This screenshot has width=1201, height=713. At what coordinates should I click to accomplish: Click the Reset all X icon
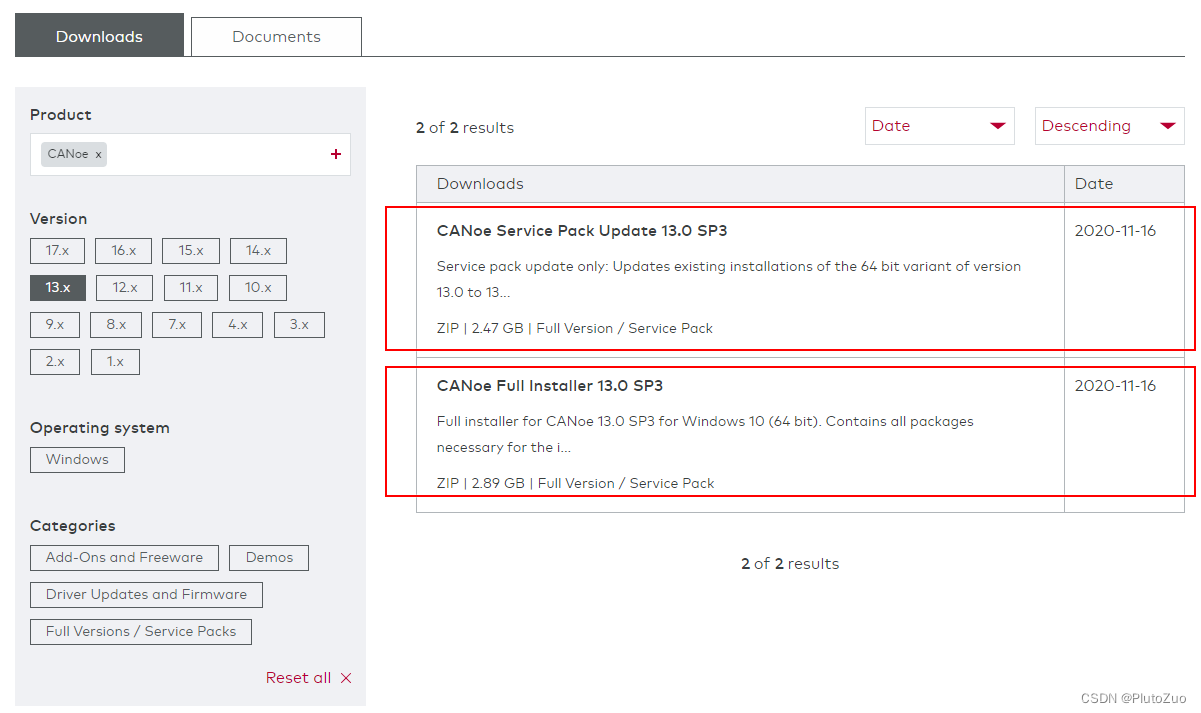click(x=346, y=678)
